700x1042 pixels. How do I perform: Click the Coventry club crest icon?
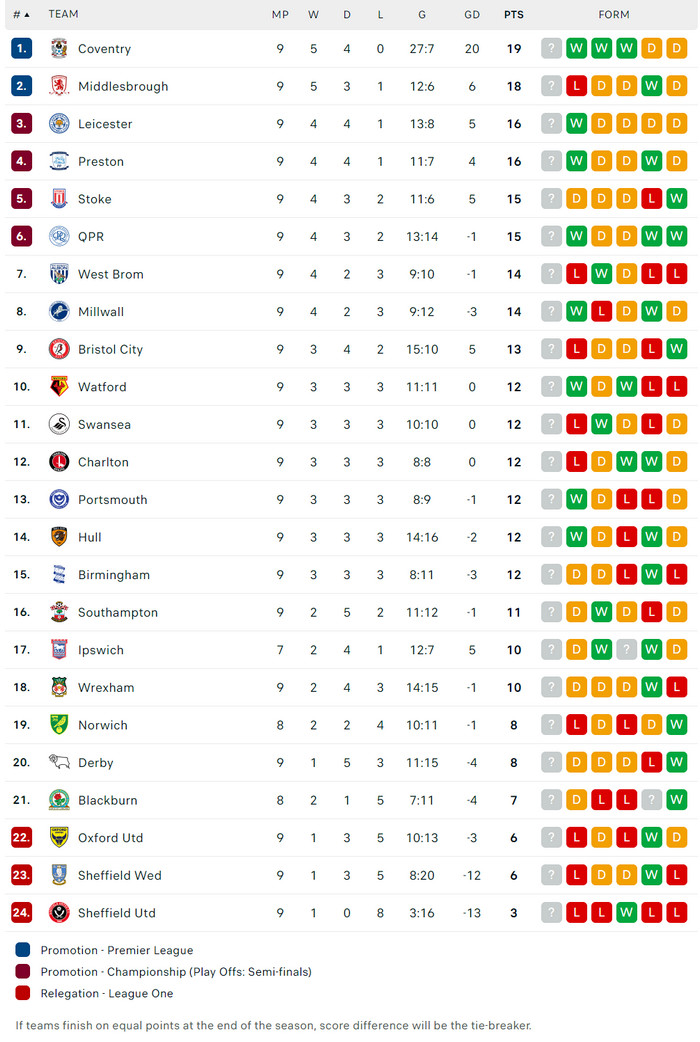click(x=59, y=49)
